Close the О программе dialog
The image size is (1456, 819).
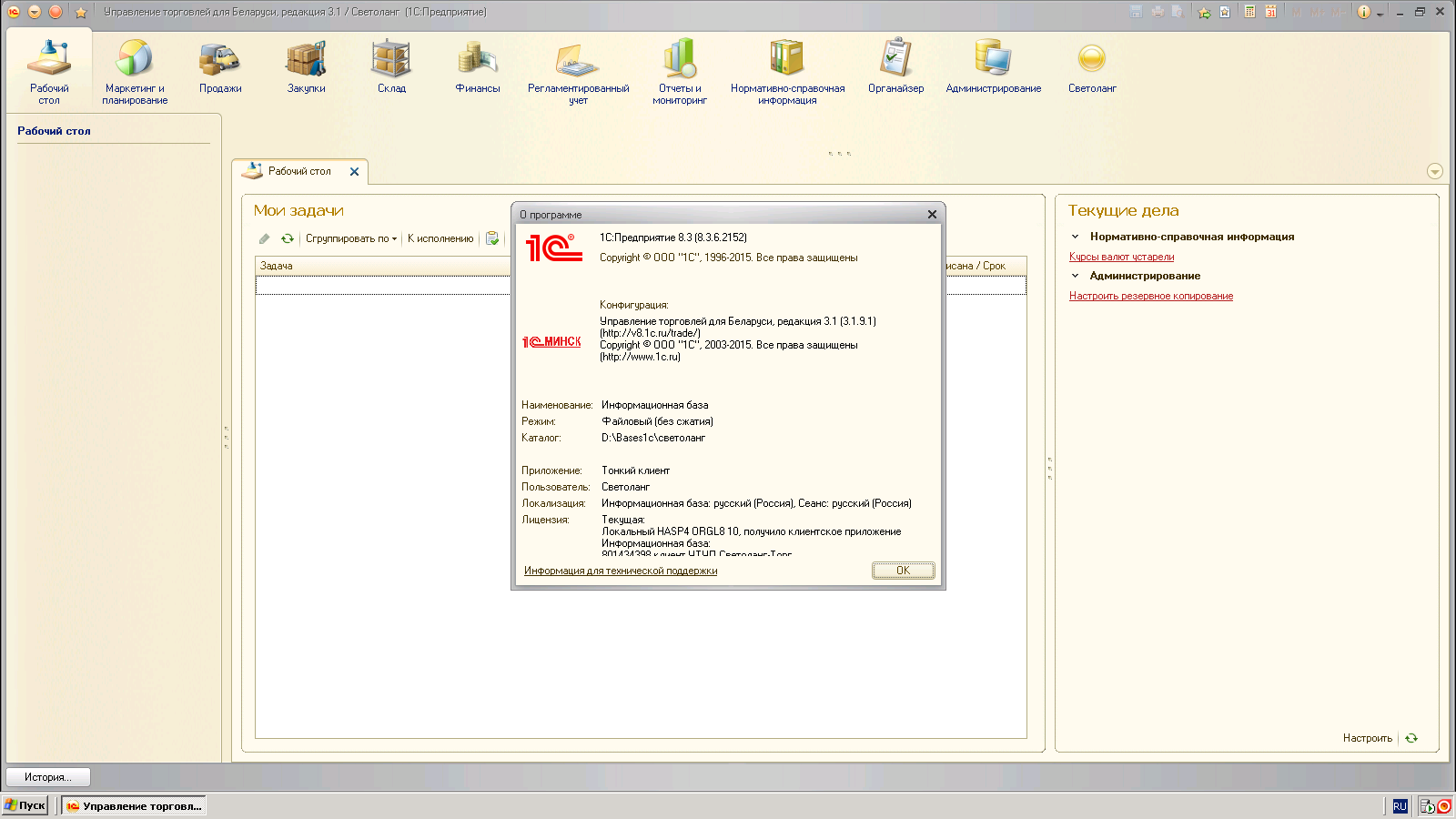(932, 215)
